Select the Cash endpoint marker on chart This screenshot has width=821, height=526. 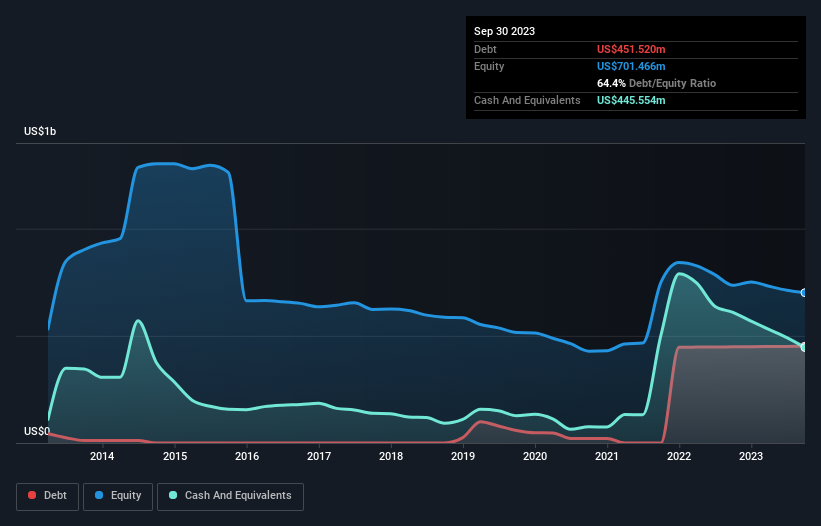point(804,347)
